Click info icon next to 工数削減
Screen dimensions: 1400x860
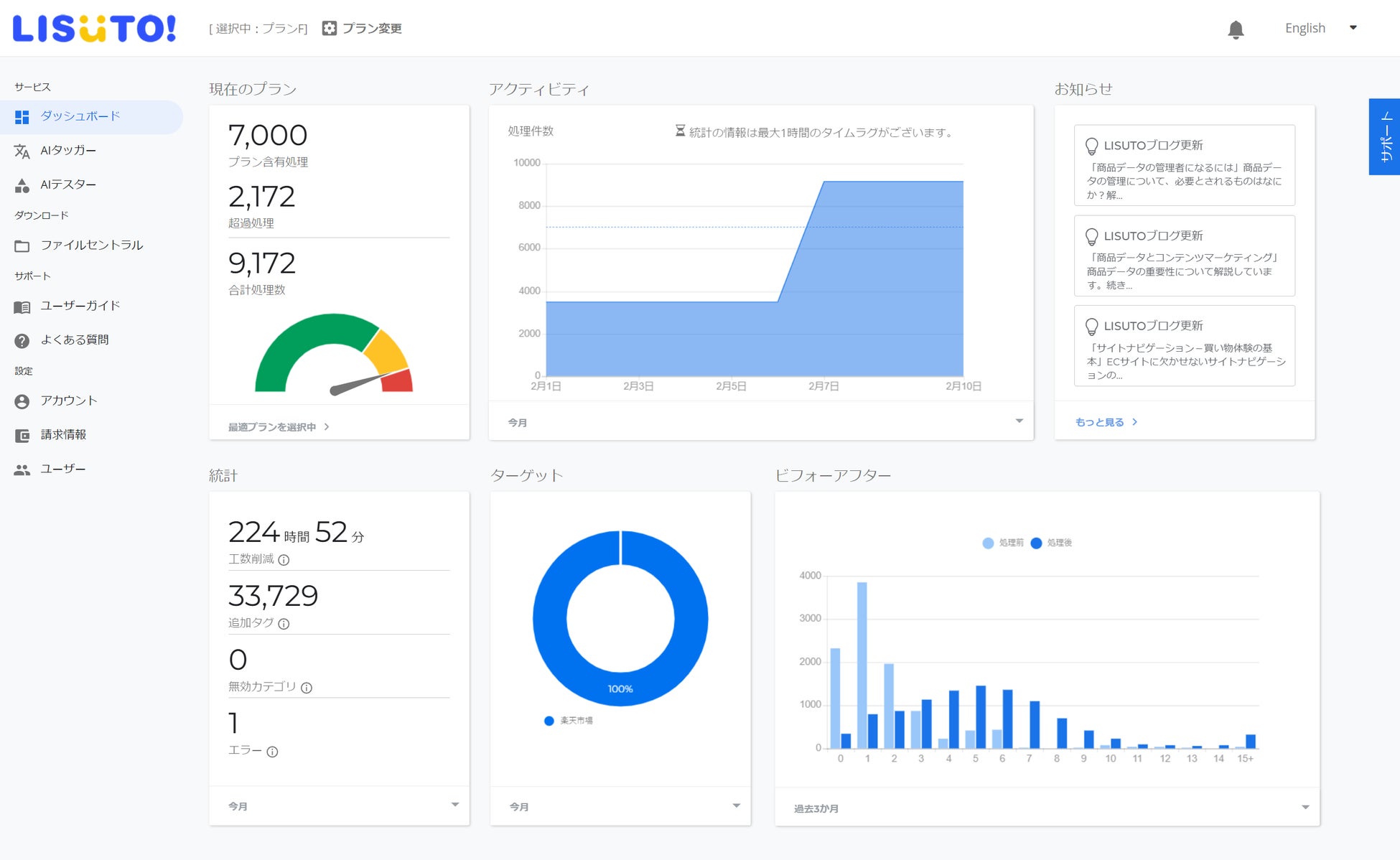pos(284,560)
